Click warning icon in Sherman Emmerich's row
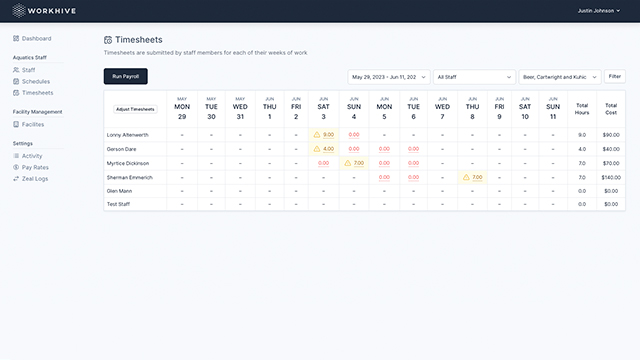The image size is (640, 360). pyautogui.click(x=466, y=177)
